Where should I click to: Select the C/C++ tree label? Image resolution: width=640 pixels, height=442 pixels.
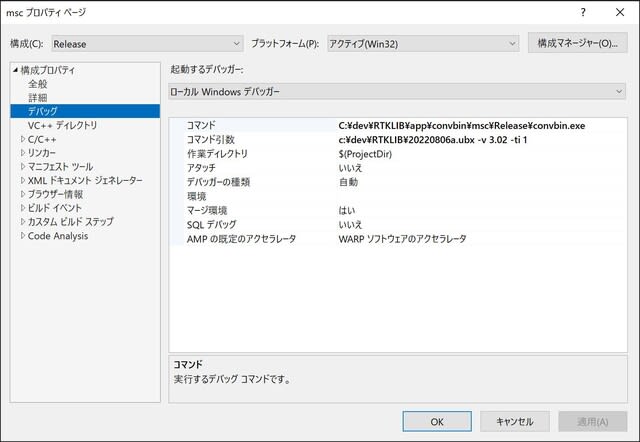[x=42, y=140]
